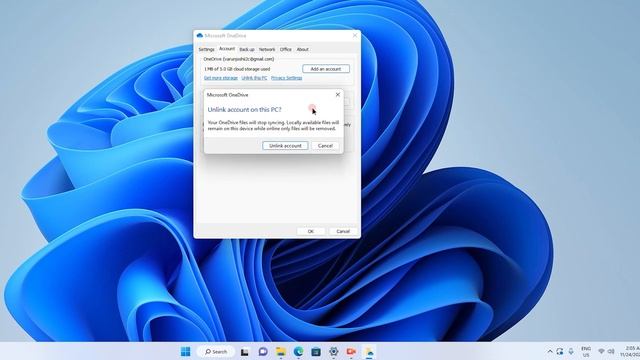Click the red screen recorder taskbar icon
This screenshot has height=360, width=640.
click(x=351, y=351)
